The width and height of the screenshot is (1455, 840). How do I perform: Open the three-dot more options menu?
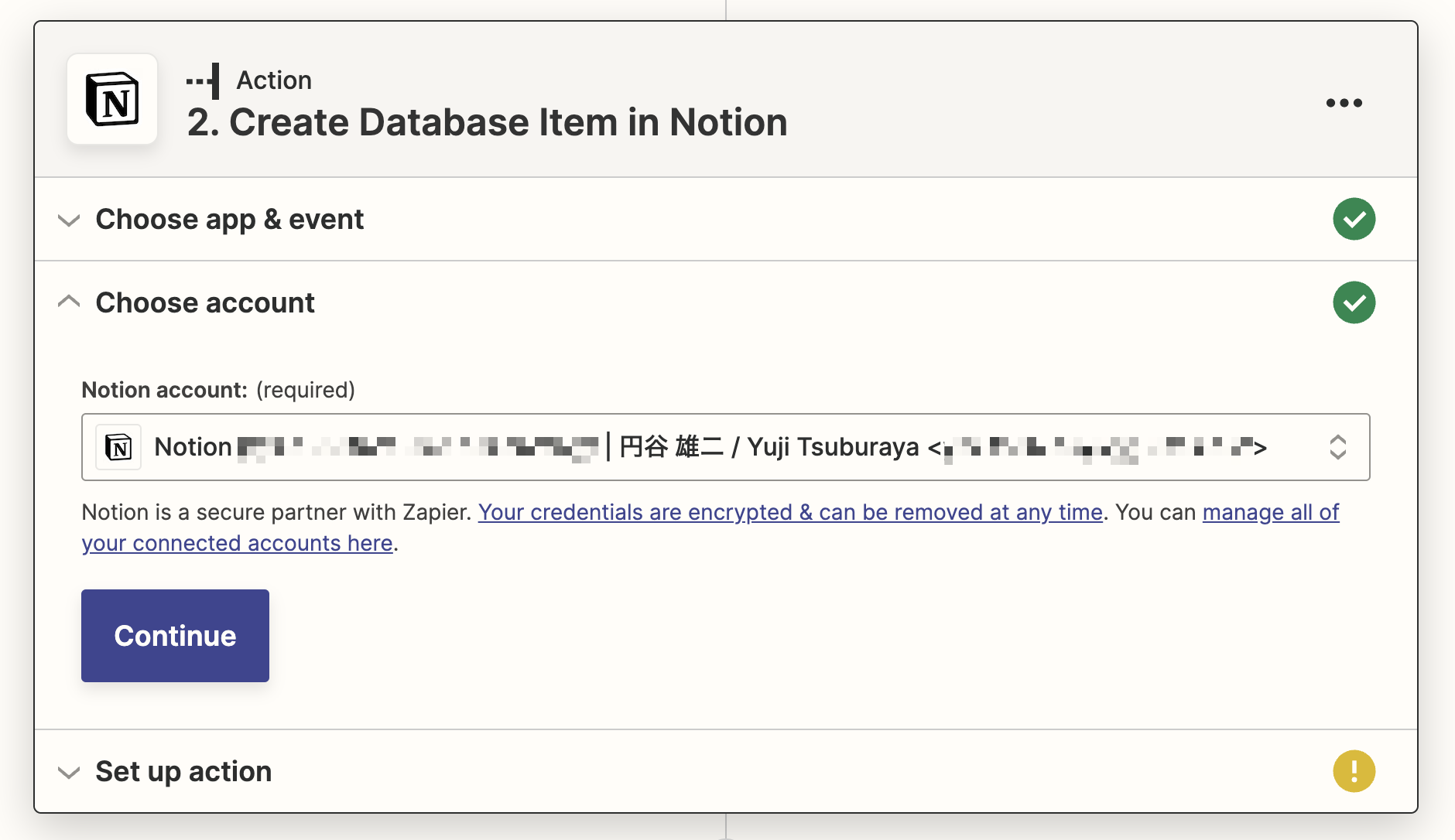(x=1344, y=103)
